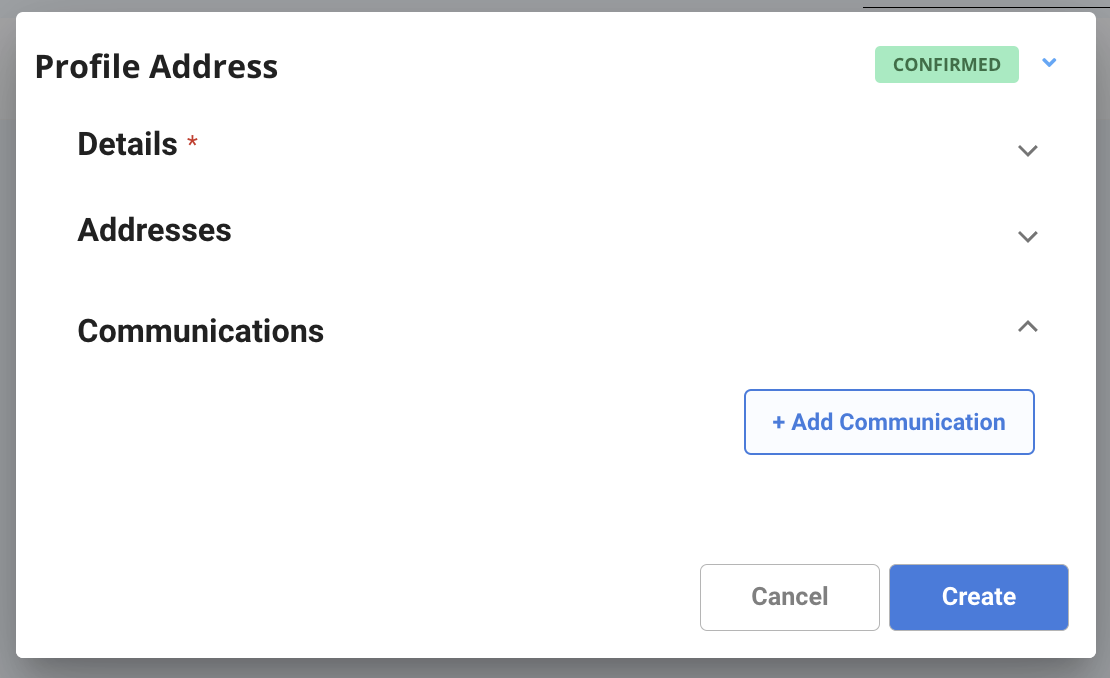Expand the Details section chevron
1110x678 pixels.
pyautogui.click(x=1027, y=150)
